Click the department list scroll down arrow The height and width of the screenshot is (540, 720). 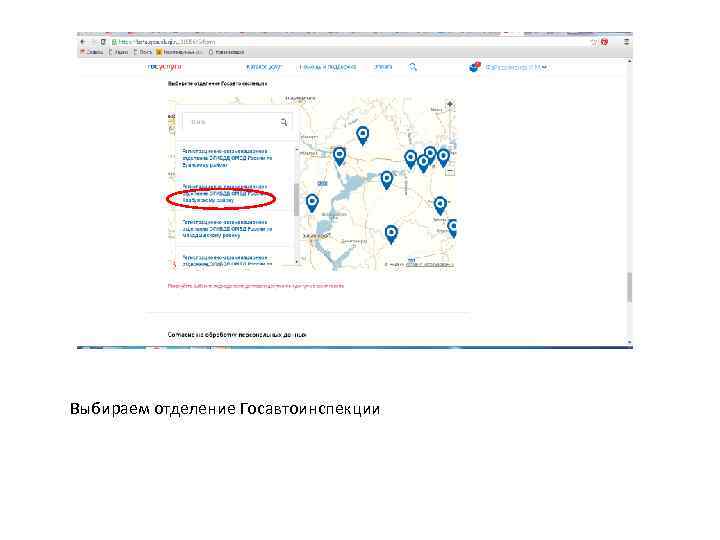pos(297,262)
